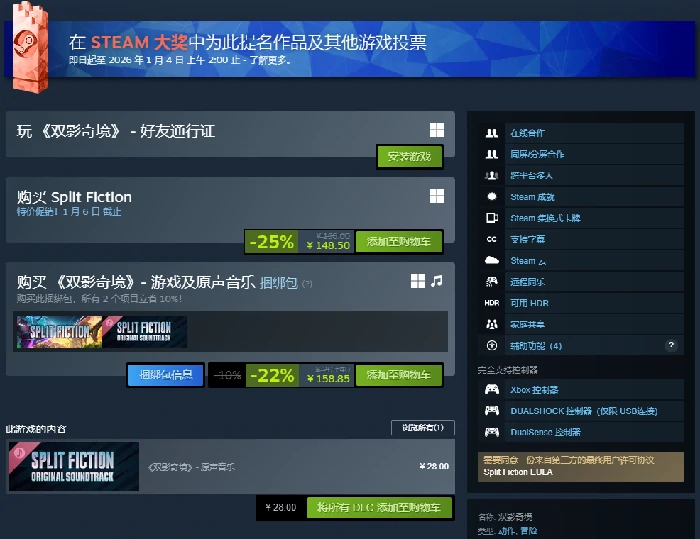
Task: Click the (?) help next to 捆绑包
Action: click(307, 283)
